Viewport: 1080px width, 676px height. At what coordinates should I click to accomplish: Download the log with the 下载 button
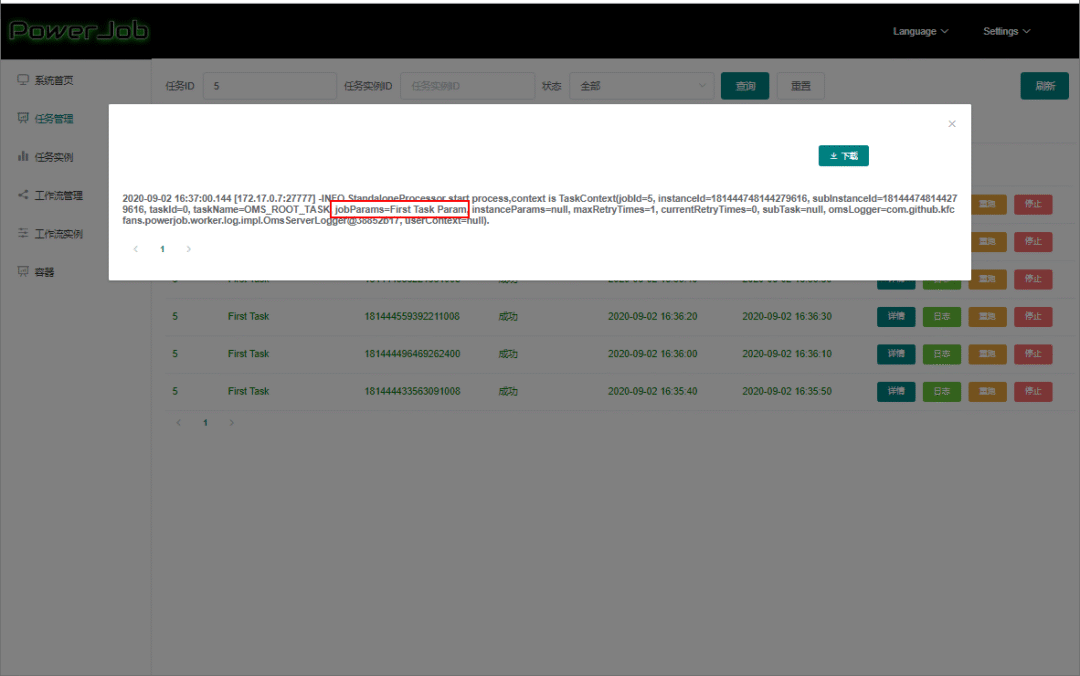point(843,156)
